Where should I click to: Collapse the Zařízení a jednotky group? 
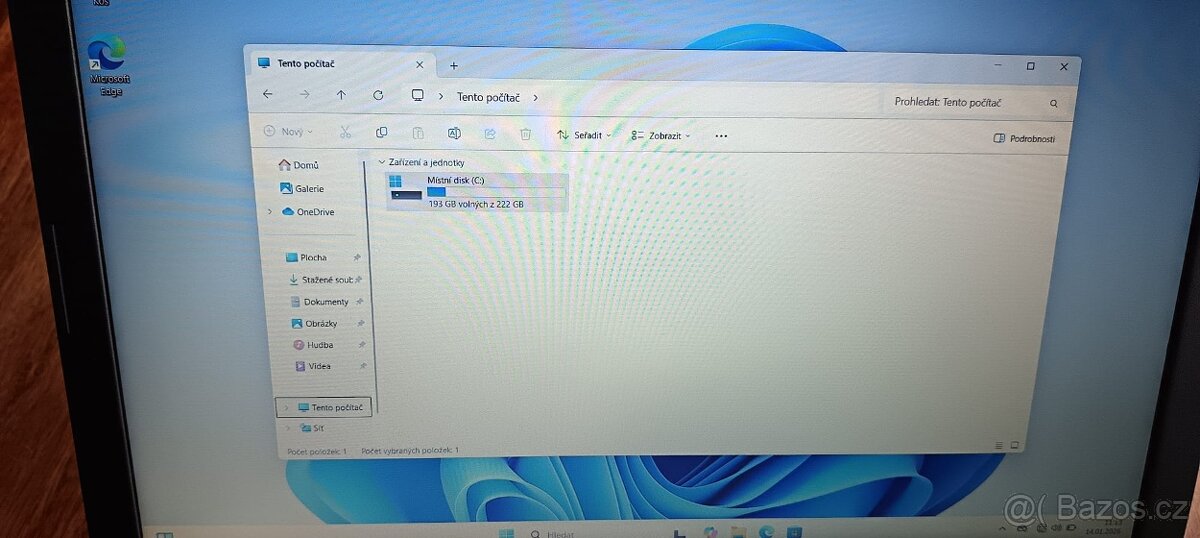pyautogui.click(x=381, y=162)
